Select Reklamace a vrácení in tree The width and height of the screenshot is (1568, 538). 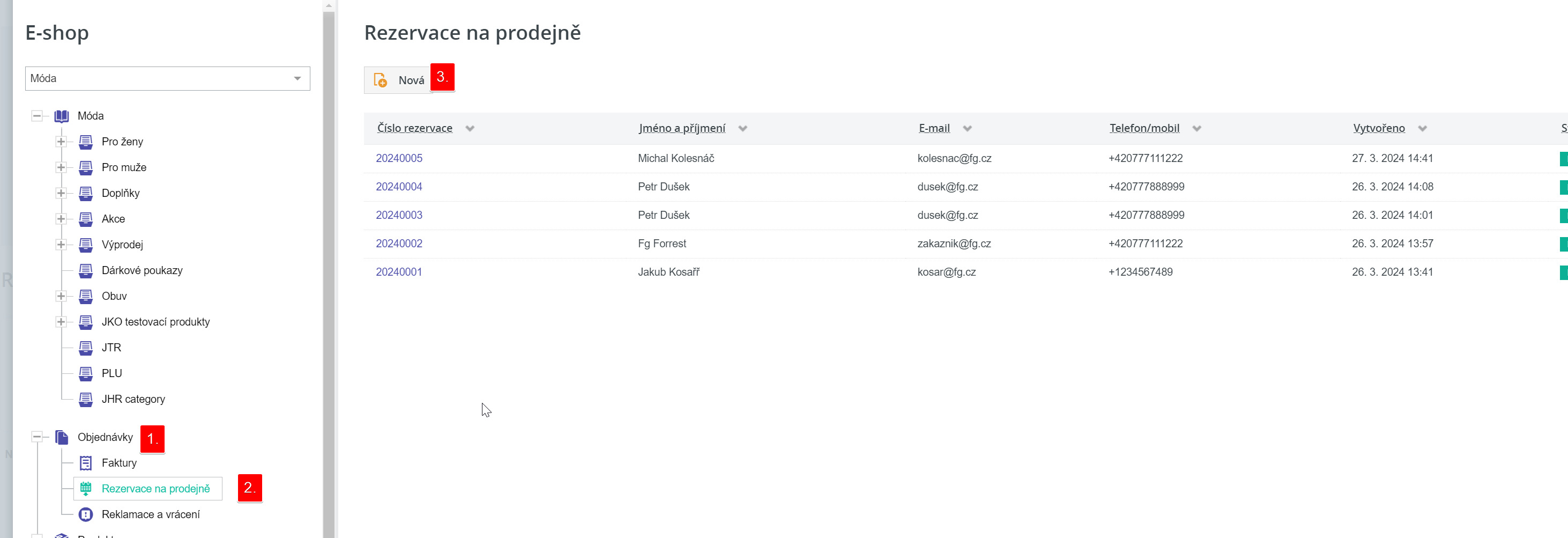point(150,514)
